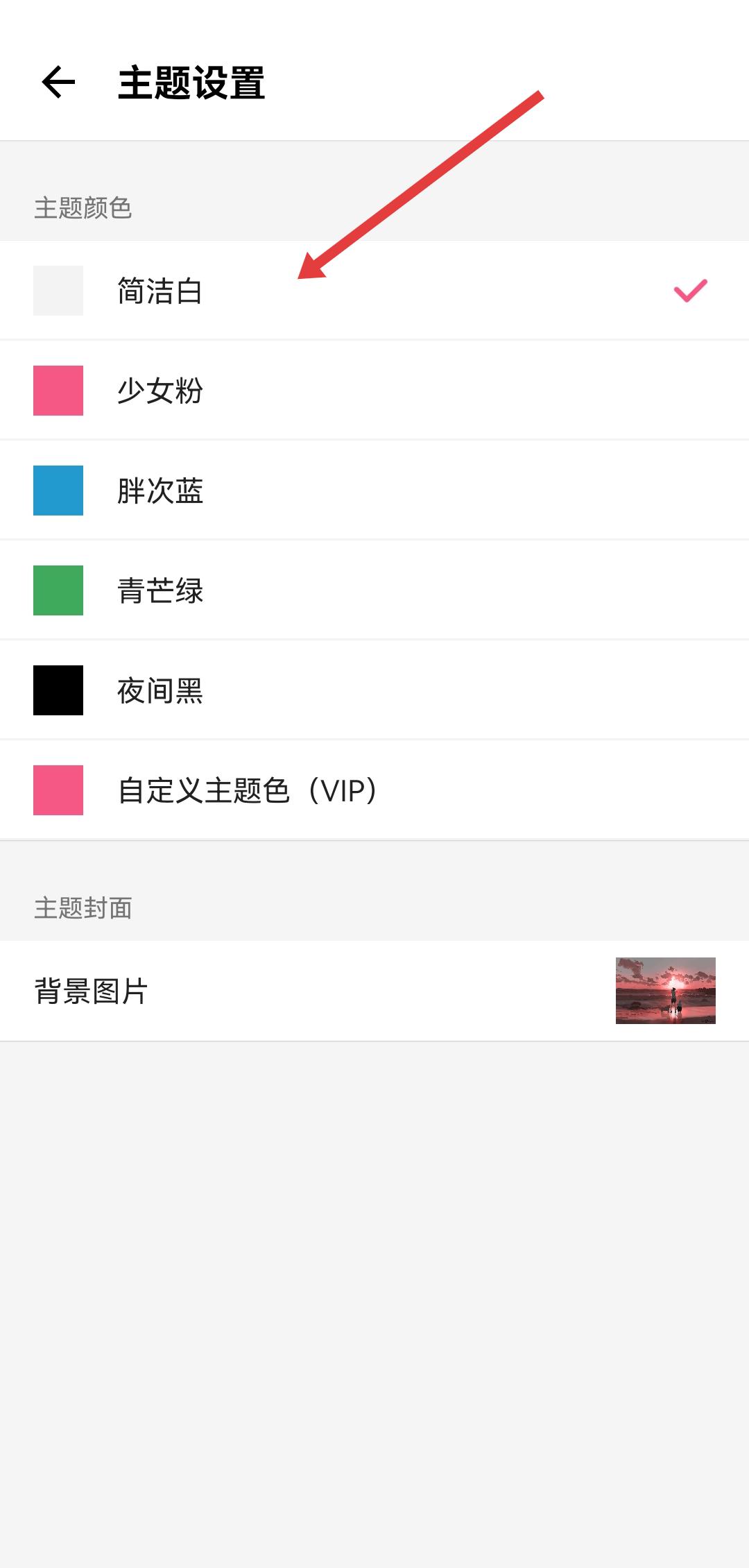Click the blue 胖次蓝 color swatch
The height and width of the screenshot is (1568, 749).
[58, 491]
